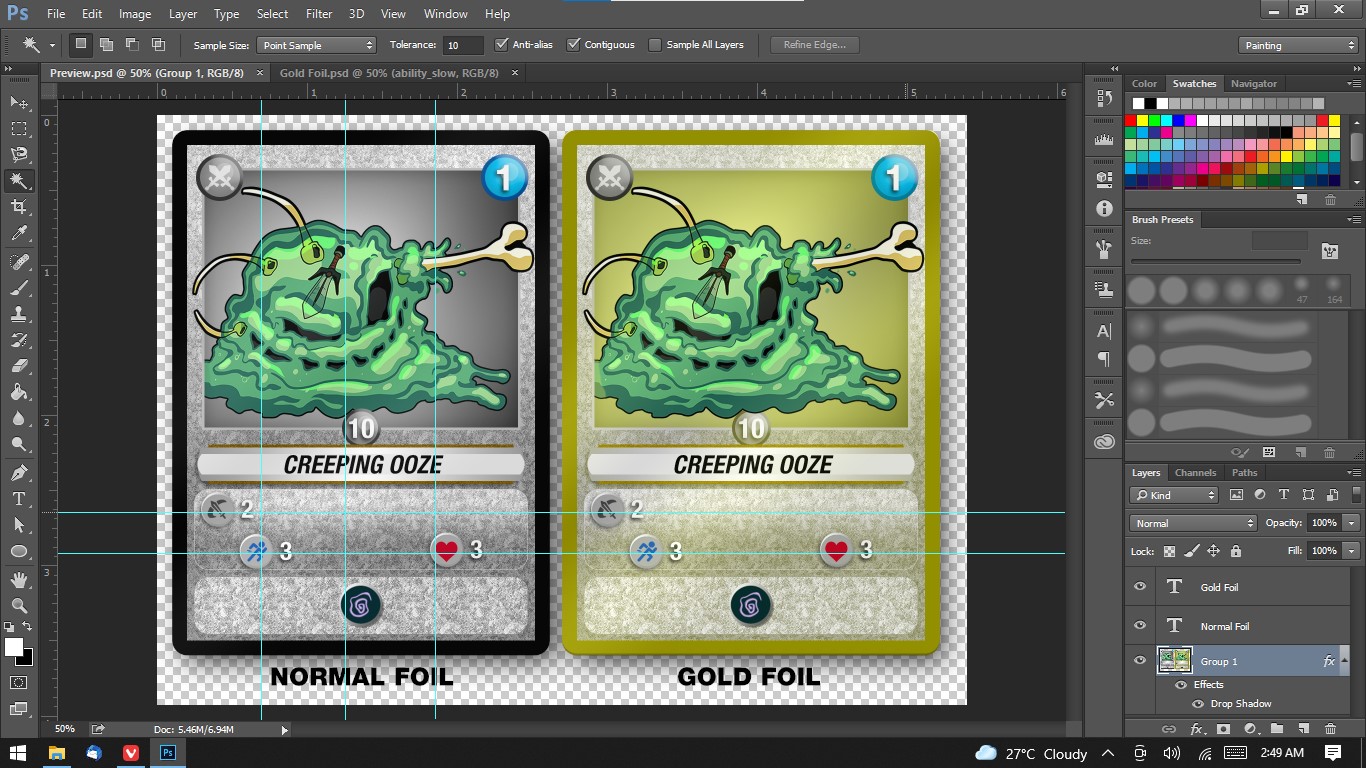Screen dimensions: 1366x768
Task: Hide the Gold Foil layer
Action: pyautogui.click(x=1140, y=587)
